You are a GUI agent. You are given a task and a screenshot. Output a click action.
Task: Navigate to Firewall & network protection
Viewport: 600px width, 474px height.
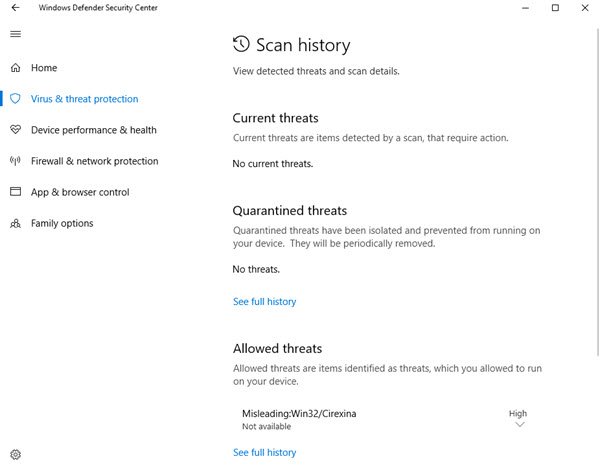point(94,161)
